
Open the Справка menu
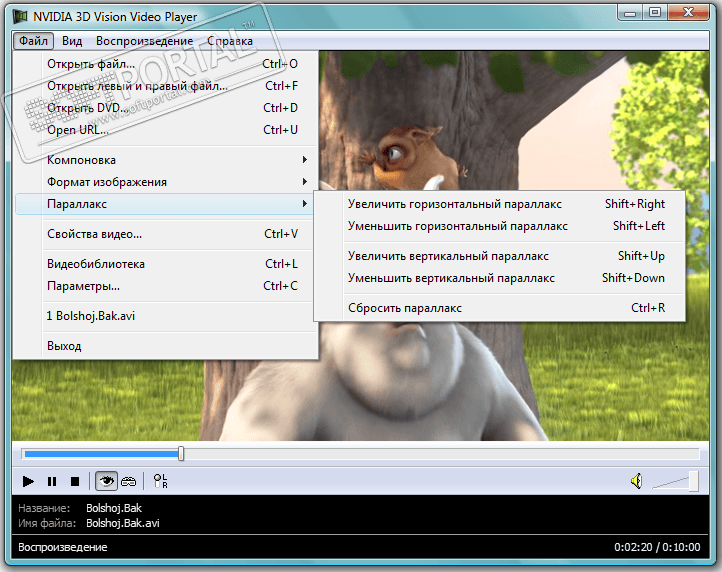click(230, 41)
